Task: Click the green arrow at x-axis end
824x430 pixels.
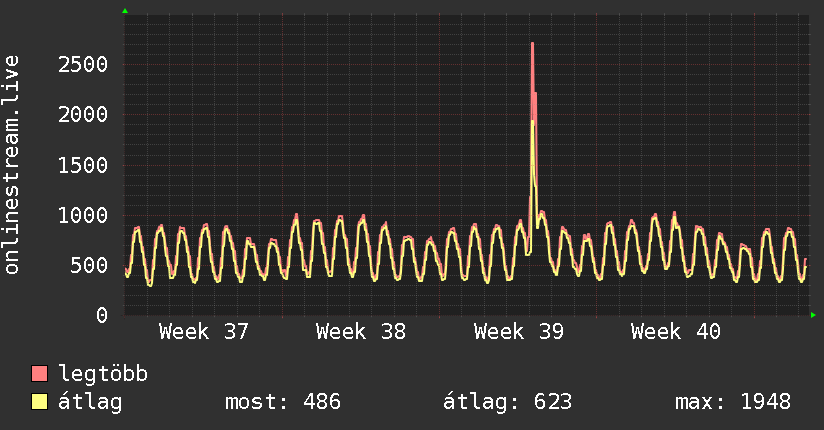Action: 813,315
